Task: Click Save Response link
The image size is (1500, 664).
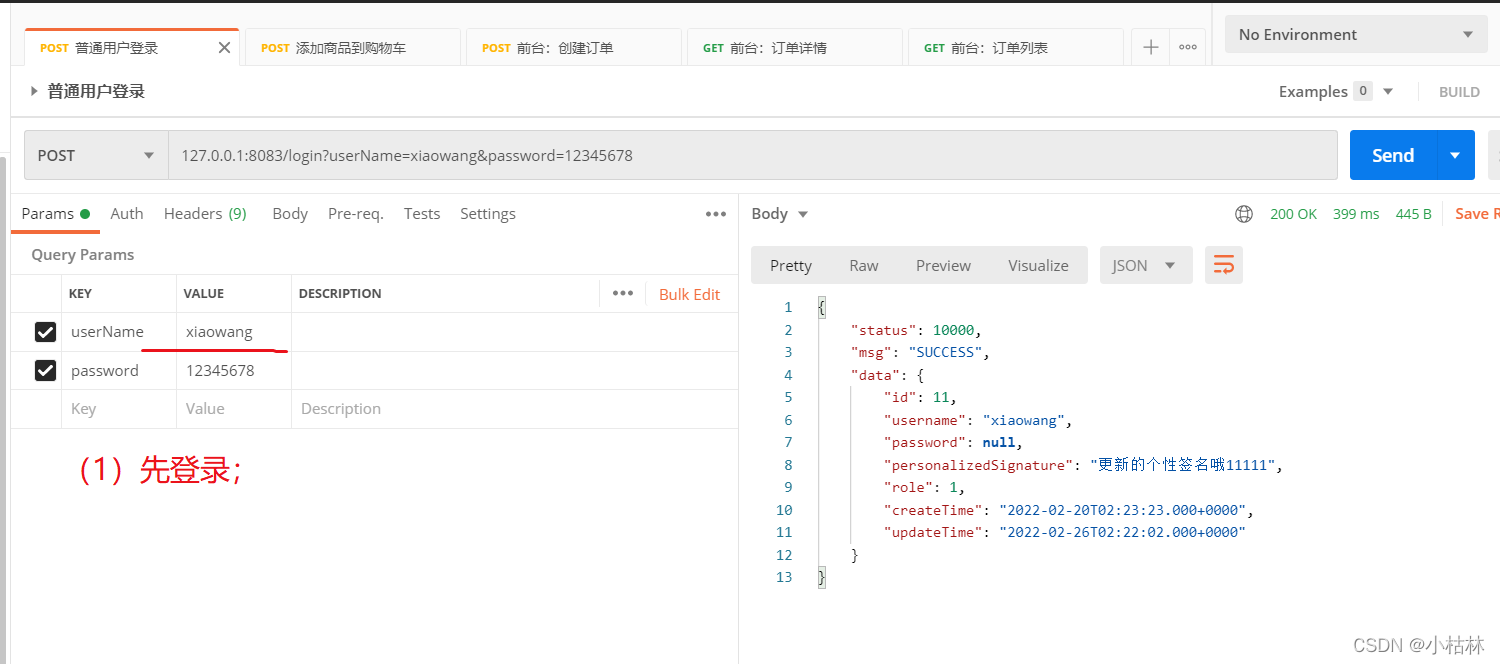Action: tap(1477, 214)
